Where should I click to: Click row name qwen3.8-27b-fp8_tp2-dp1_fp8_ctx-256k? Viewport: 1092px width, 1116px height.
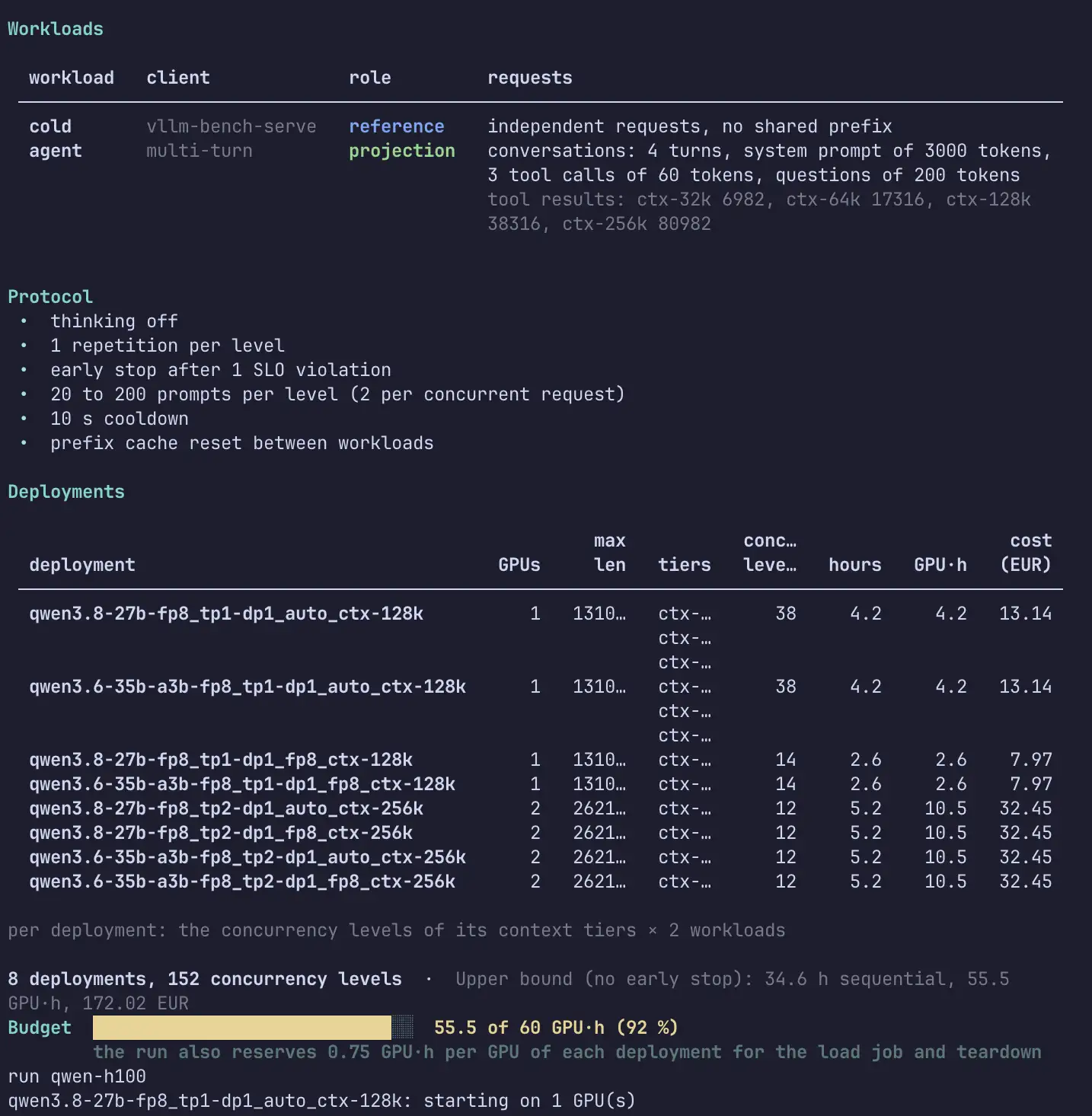click(x=221, y=833)
